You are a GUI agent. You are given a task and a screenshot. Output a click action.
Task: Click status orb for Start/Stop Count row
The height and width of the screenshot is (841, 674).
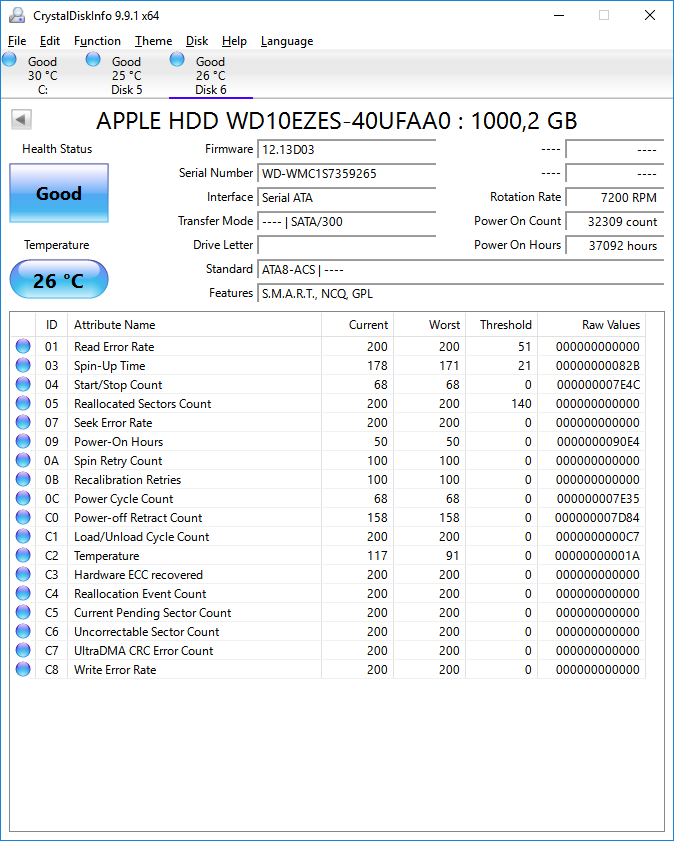click(x=23, y=384)
